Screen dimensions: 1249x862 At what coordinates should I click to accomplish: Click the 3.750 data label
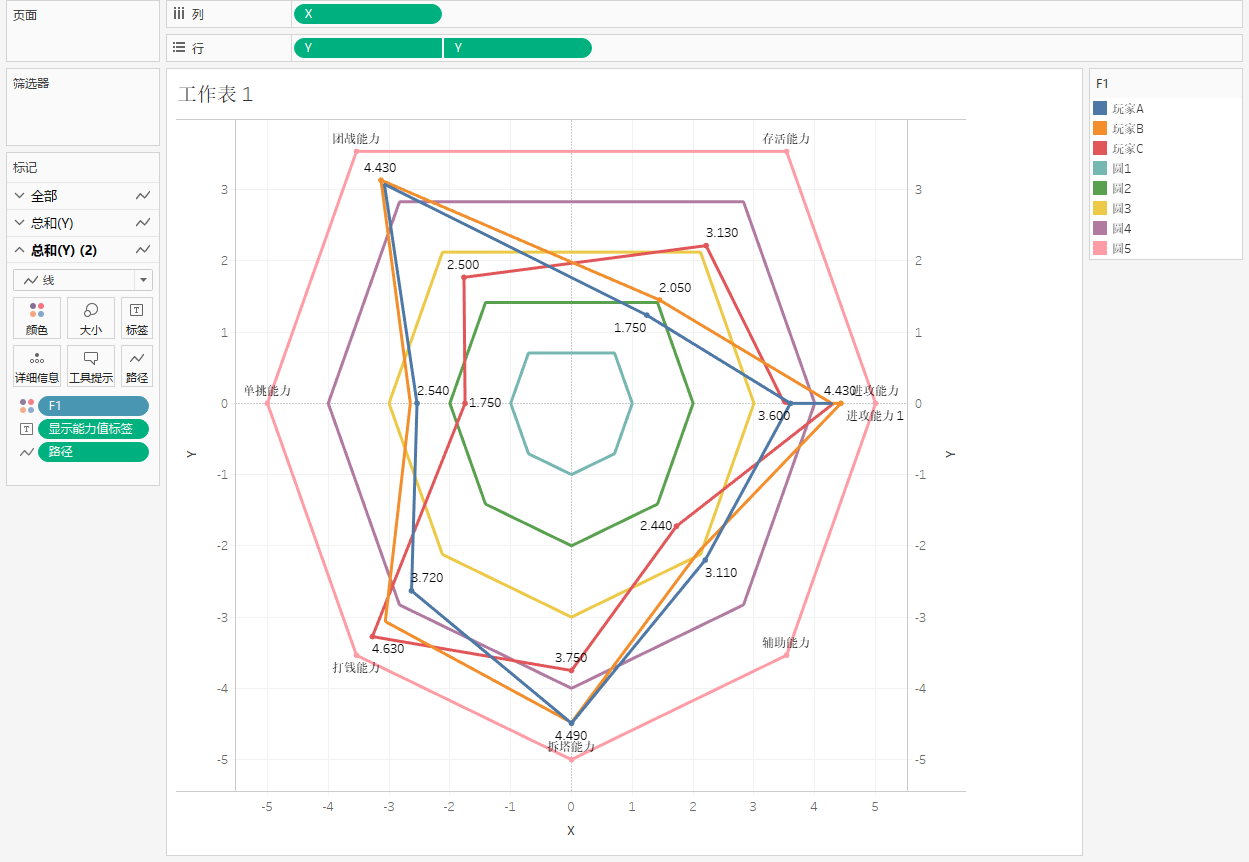571,658
